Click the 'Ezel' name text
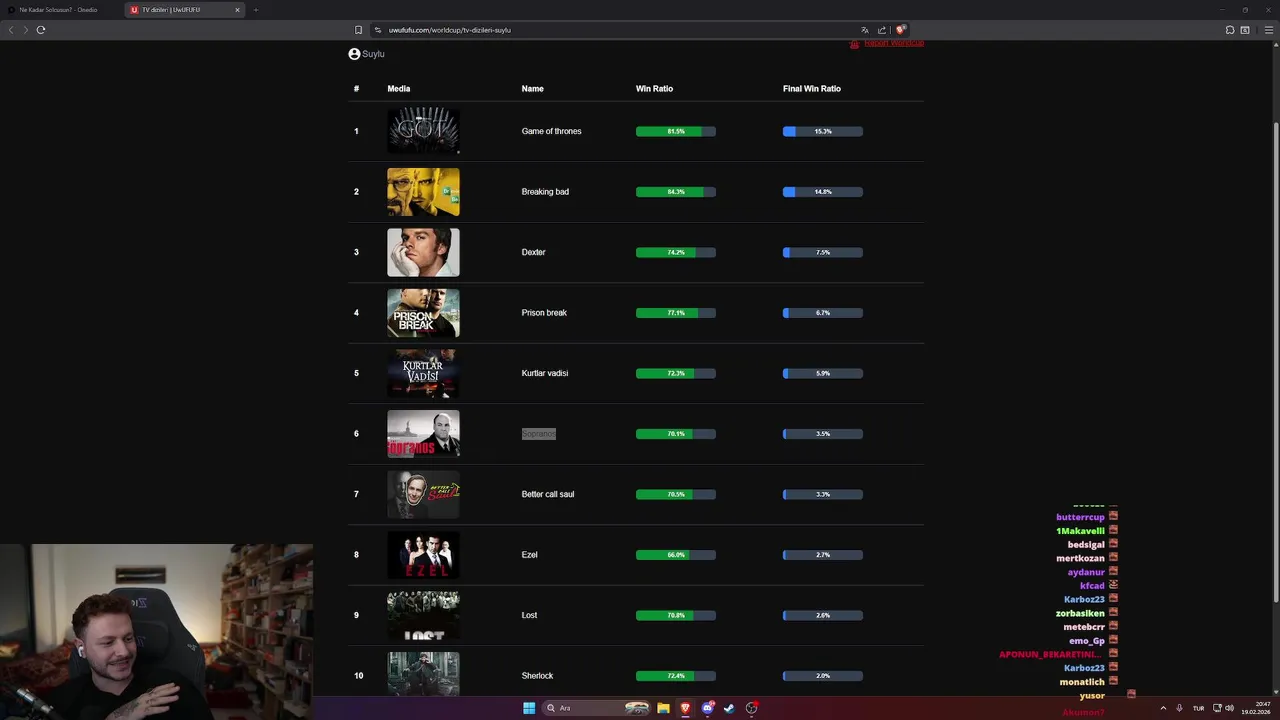This screenshot has width=1280, height=720. (x=529, y=555)
